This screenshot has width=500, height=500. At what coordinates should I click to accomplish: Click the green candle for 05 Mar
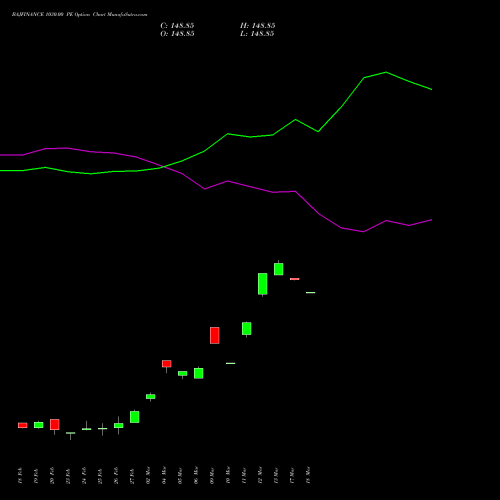pyautogui.click(x=183, y=373)
